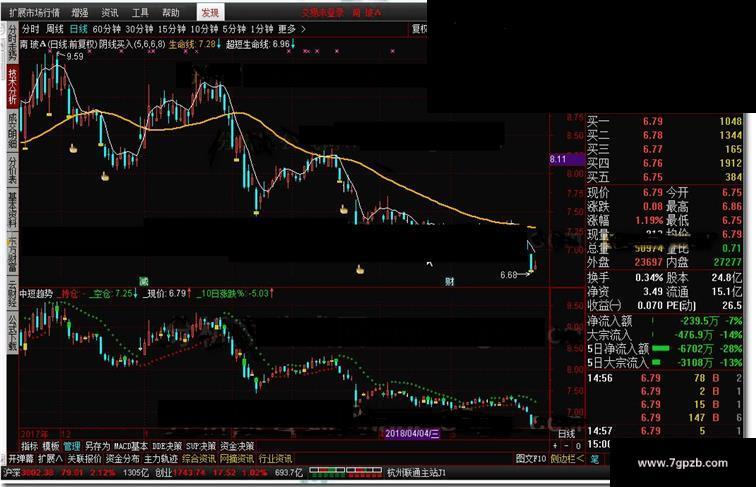
Task: Select the 日线 chart period
Action: click(x=79, y=29)
